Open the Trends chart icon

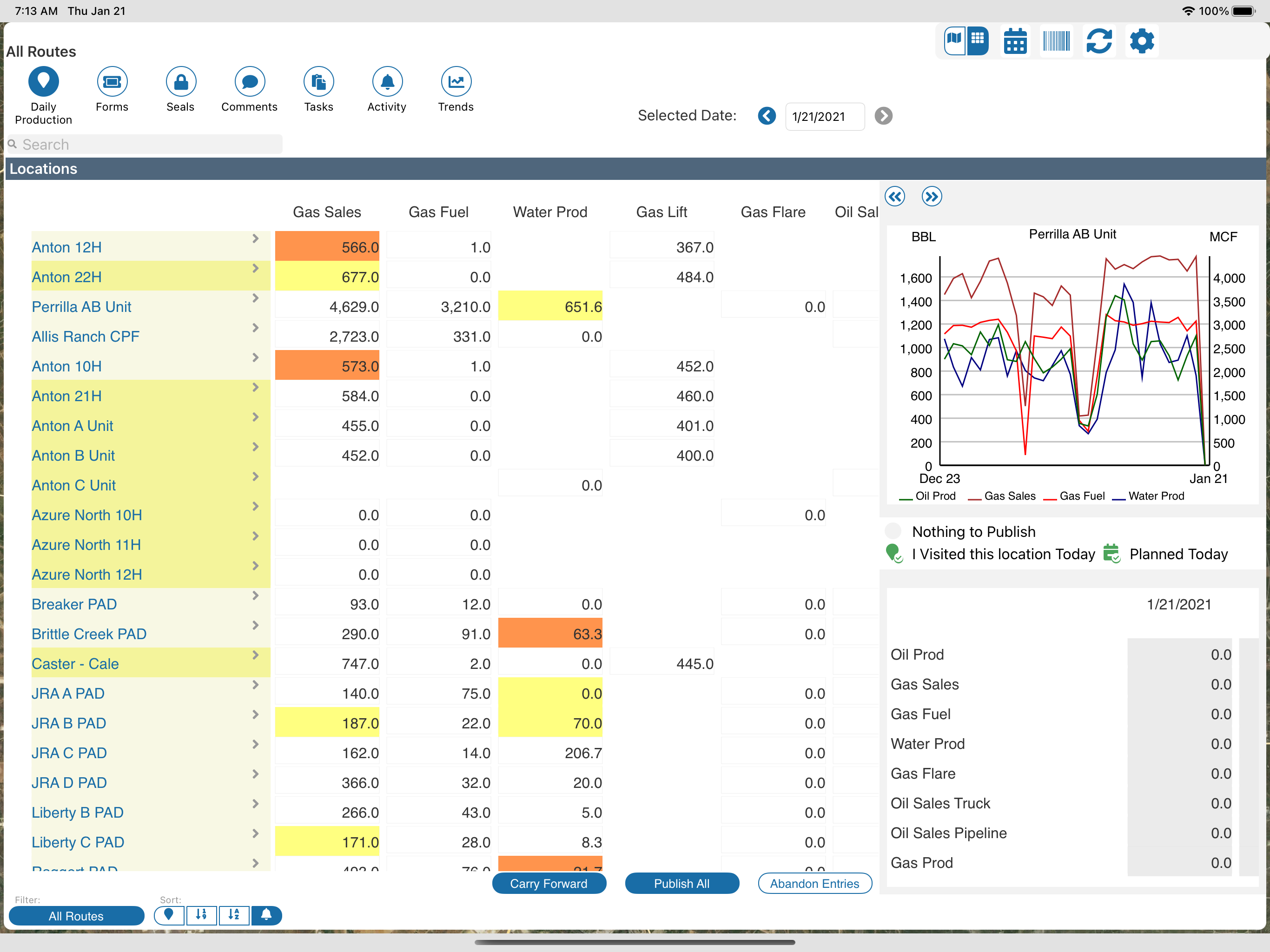[x=456, y=81]
